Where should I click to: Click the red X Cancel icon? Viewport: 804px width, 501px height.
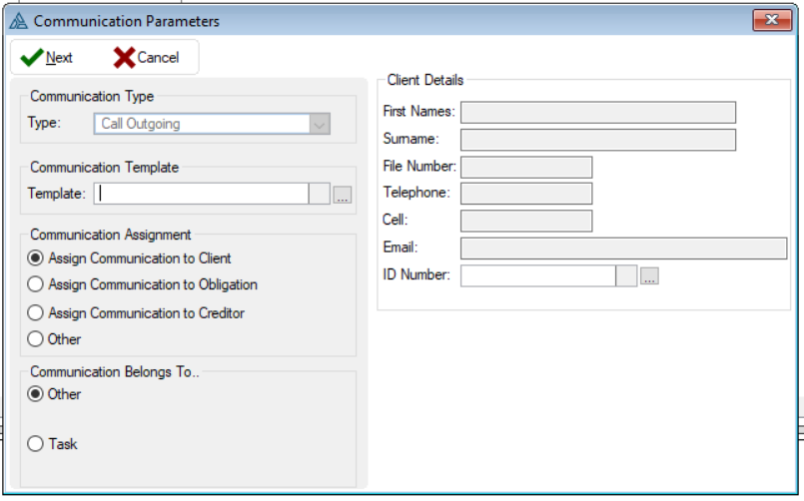coord(124,58)
